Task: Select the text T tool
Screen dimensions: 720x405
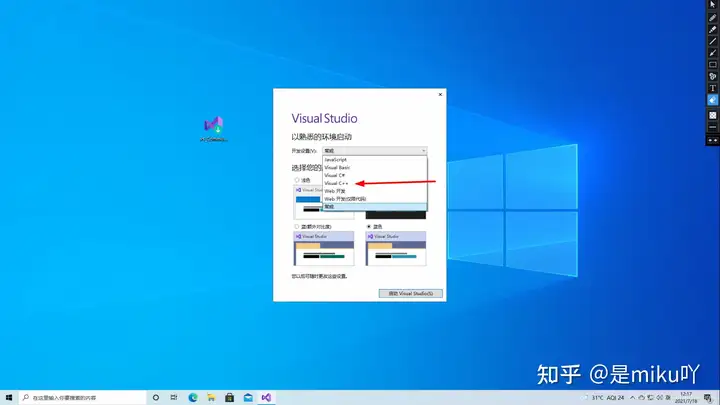Action: tap(712, 88)
